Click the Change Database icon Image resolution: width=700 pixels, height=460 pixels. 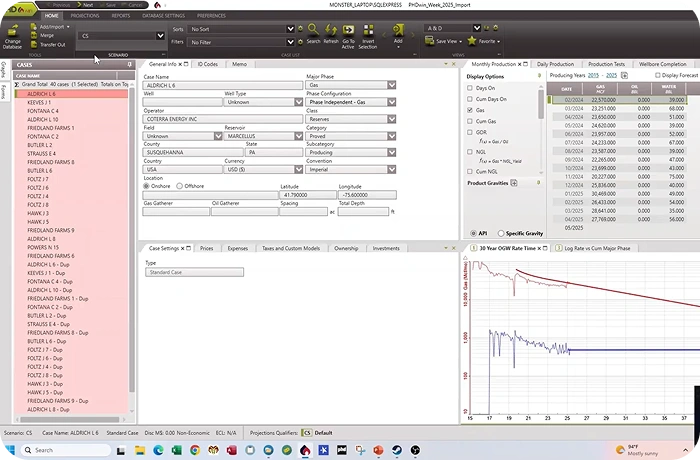click(x=13, y=32)
